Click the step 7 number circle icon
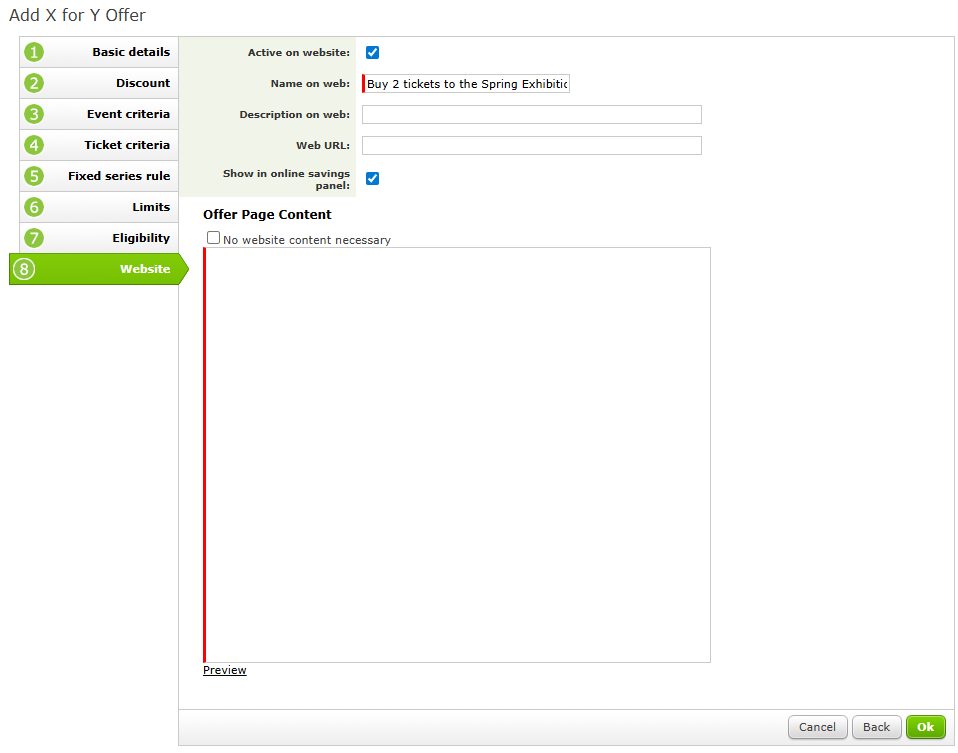Image resolution: width=958 pixels, height=753 pixels. click(x=34, y=238)
